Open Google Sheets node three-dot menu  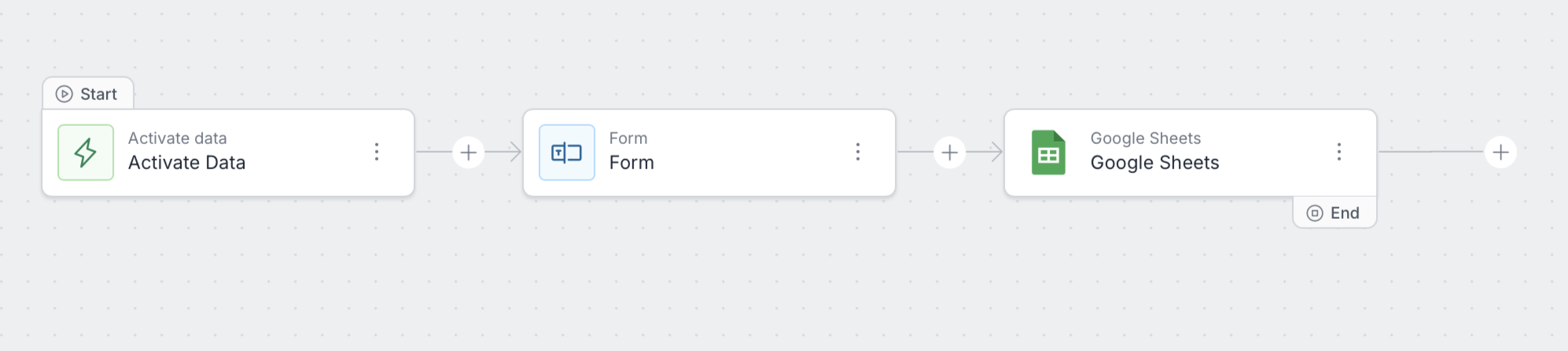click(x=1339, y=152)
